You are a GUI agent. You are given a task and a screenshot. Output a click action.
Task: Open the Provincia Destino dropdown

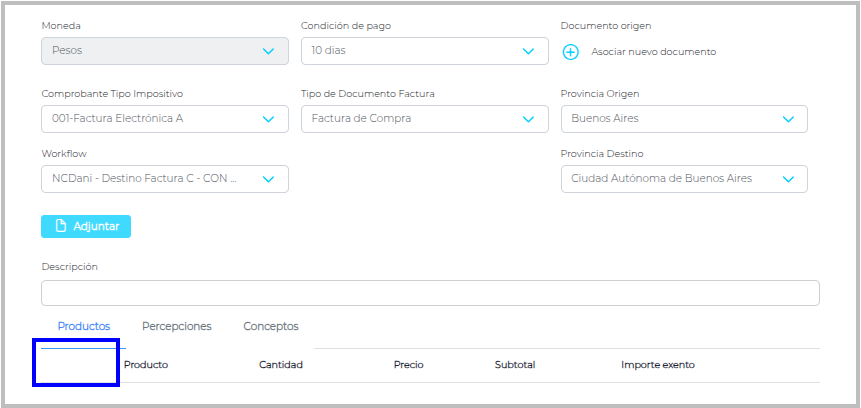pos(684,179)
